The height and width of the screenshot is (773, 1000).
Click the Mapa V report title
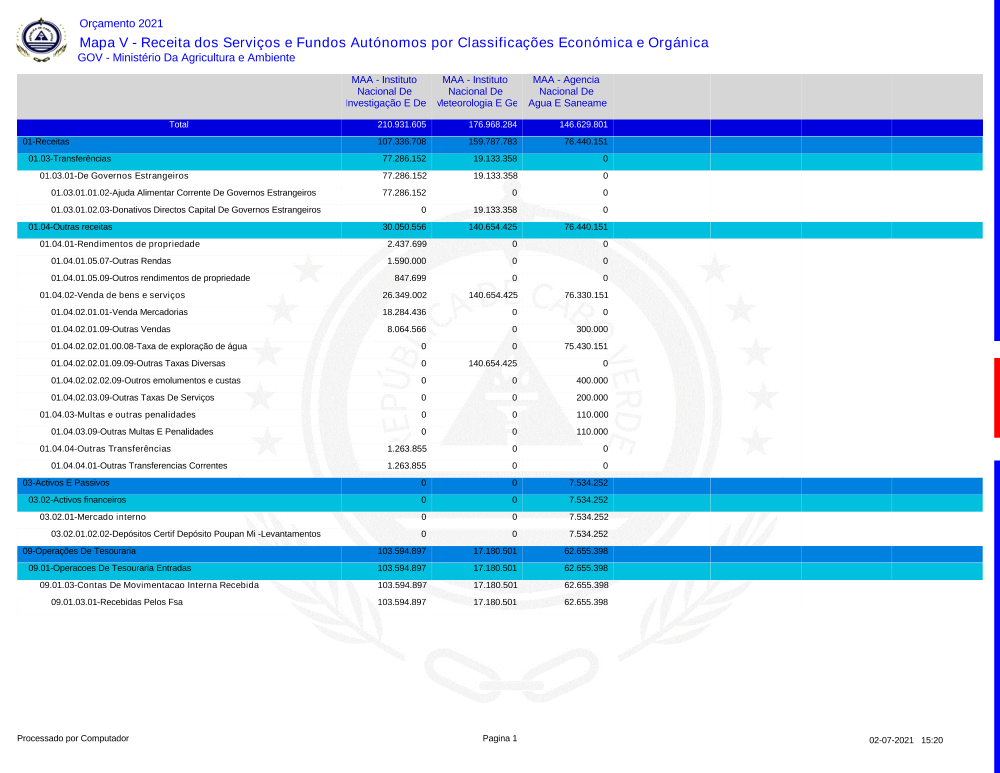click(393, 42)
